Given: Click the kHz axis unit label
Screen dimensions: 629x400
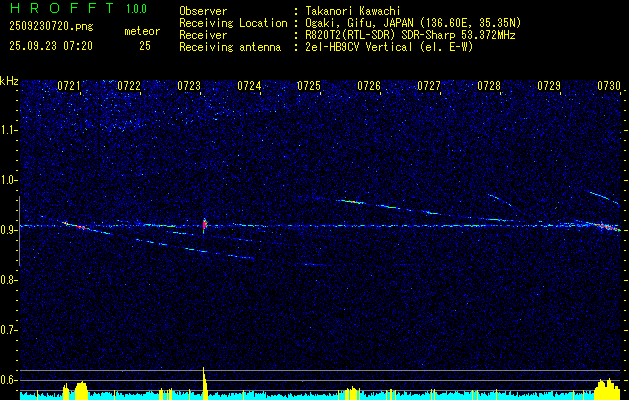Looking at the screenshot, I should tap(9, 81).
